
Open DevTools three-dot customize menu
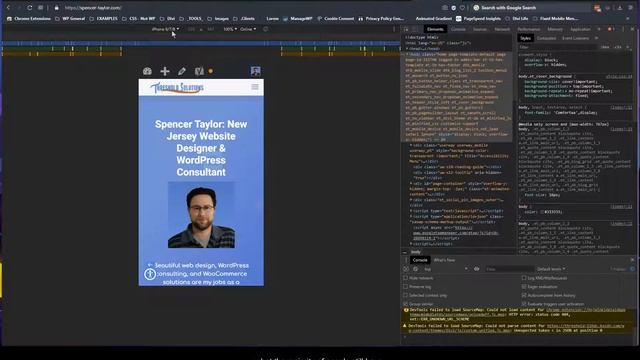coord(623,29)
